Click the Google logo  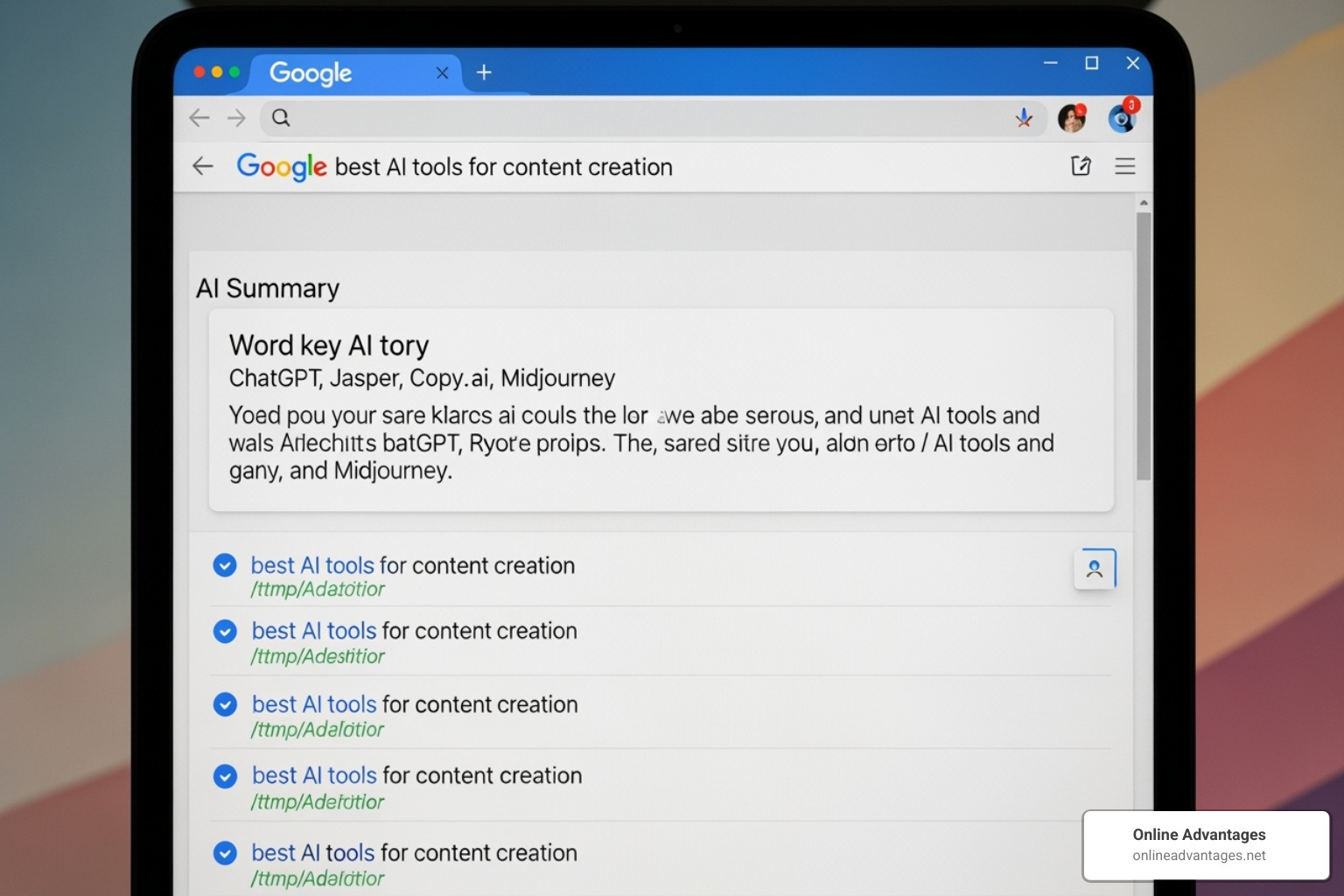pos(282,166)
